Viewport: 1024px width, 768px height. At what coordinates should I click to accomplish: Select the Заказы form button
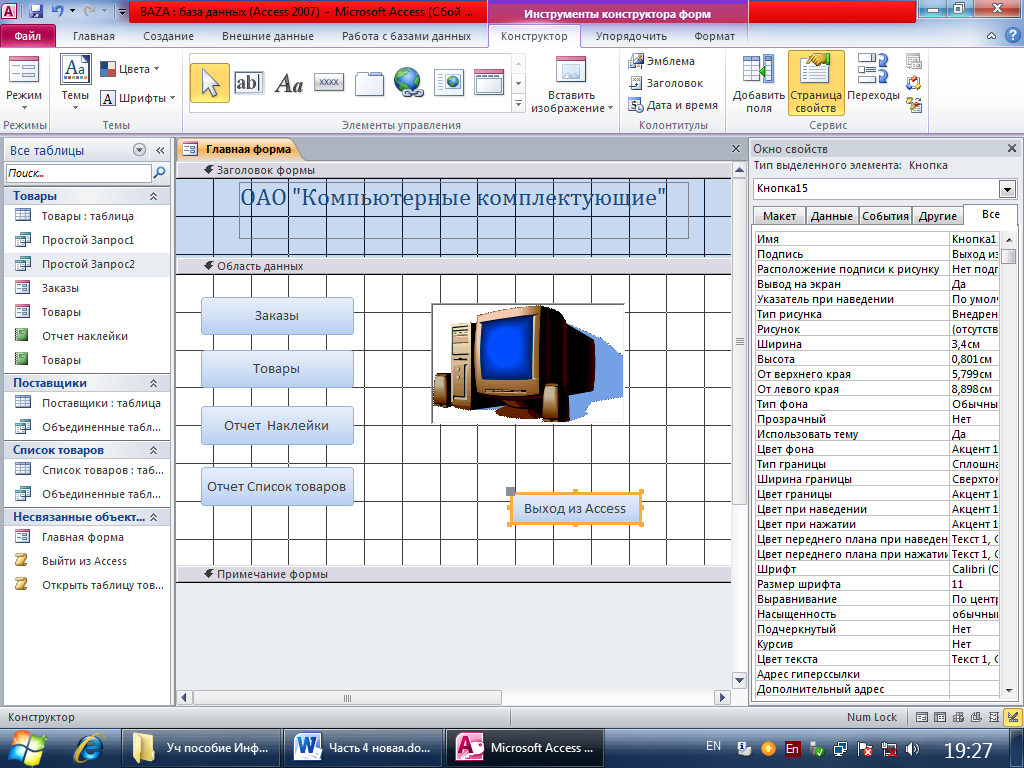277,316
